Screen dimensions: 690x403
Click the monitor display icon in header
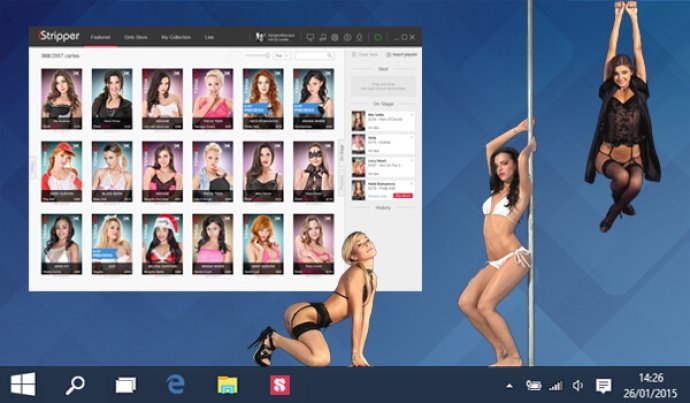pos(310,37)
